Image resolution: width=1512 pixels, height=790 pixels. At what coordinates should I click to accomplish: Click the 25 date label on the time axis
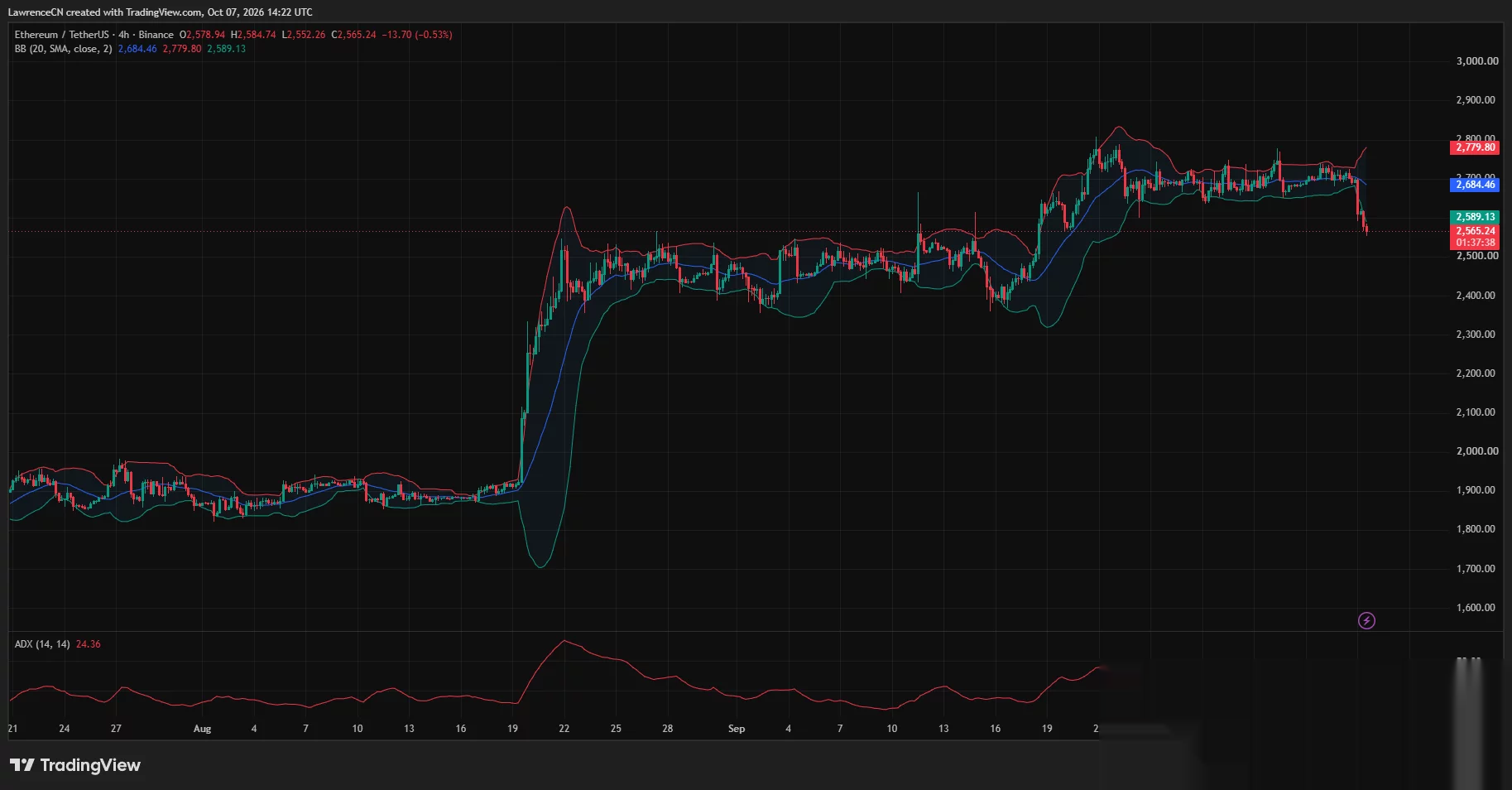(616, 729)
